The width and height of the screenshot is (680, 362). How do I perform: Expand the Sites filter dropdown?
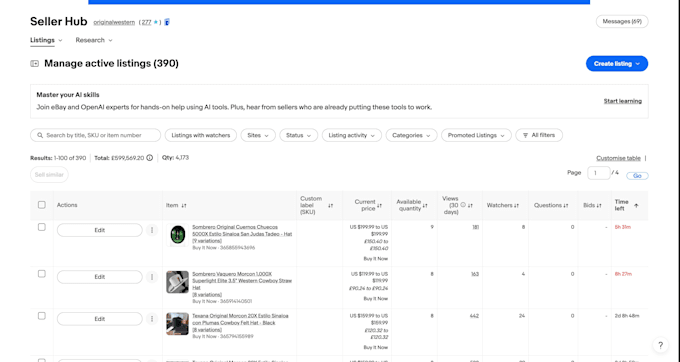258,135
